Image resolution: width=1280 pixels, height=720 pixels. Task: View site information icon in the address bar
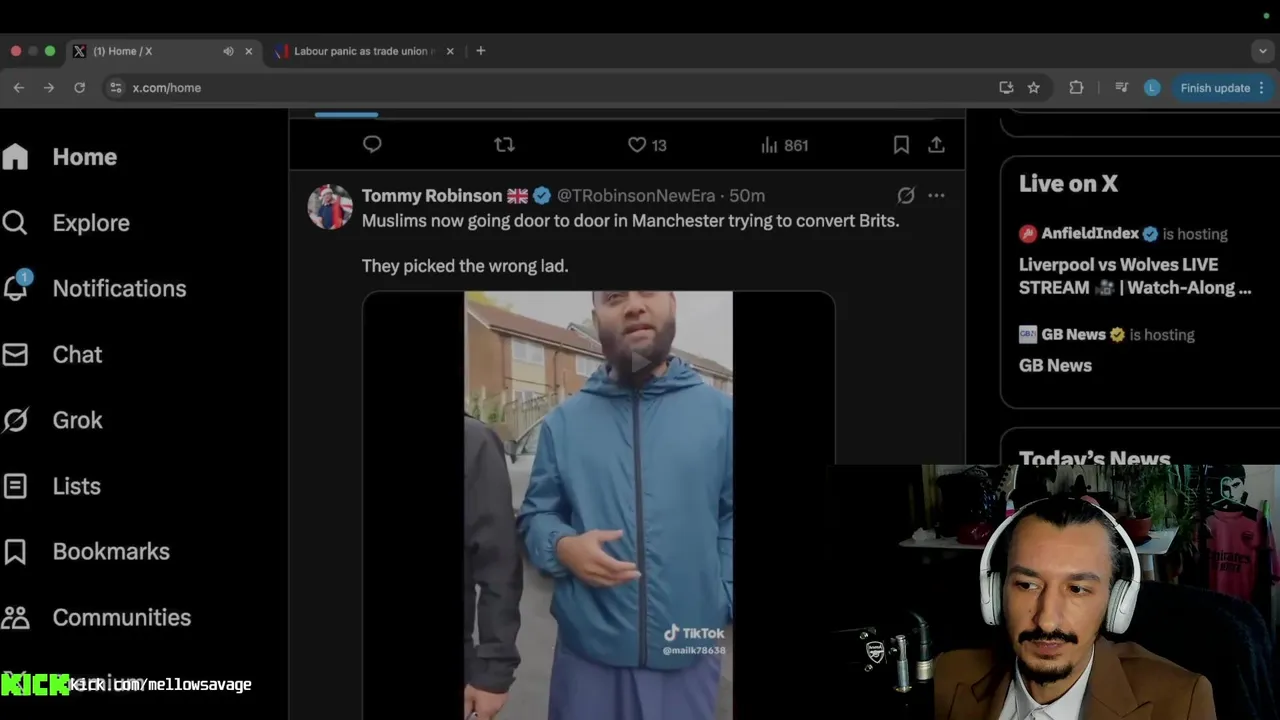[116, 88]
